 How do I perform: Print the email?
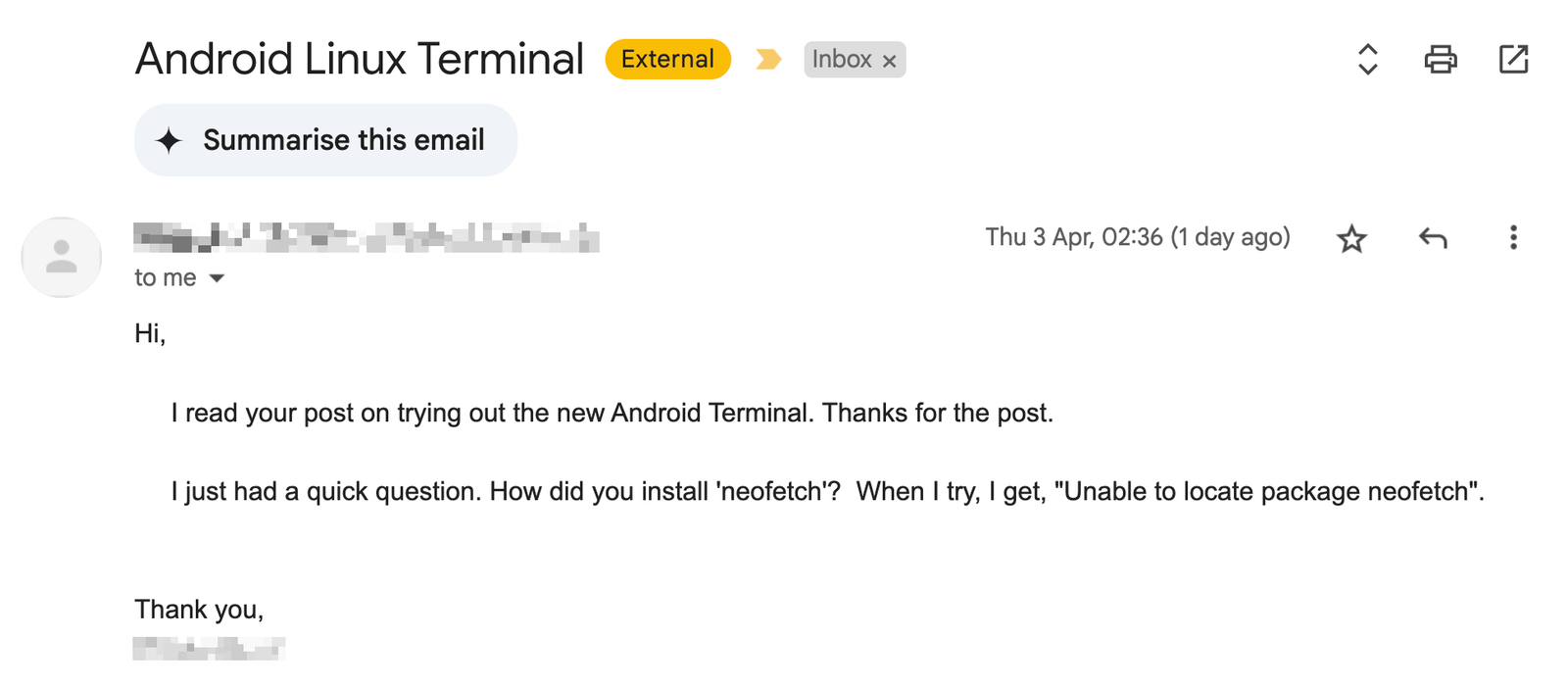point(1440,59)
